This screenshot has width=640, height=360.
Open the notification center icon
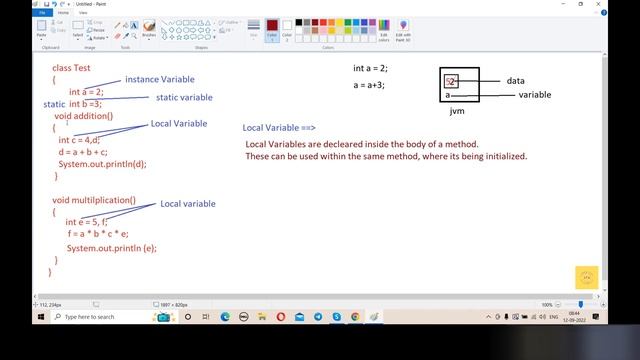(x=596, y=317)
